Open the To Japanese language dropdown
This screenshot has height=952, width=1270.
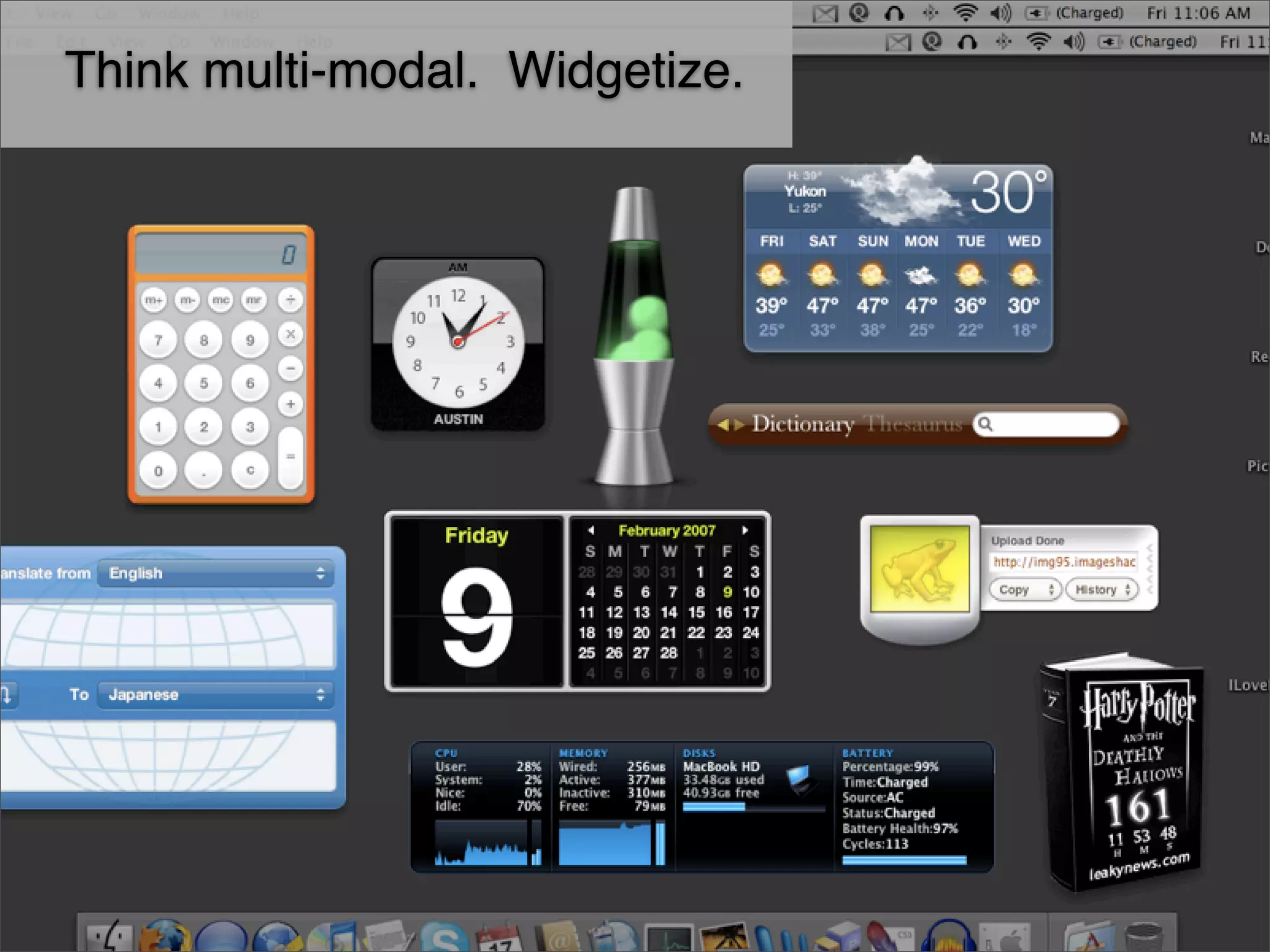(x=216, y=695)
